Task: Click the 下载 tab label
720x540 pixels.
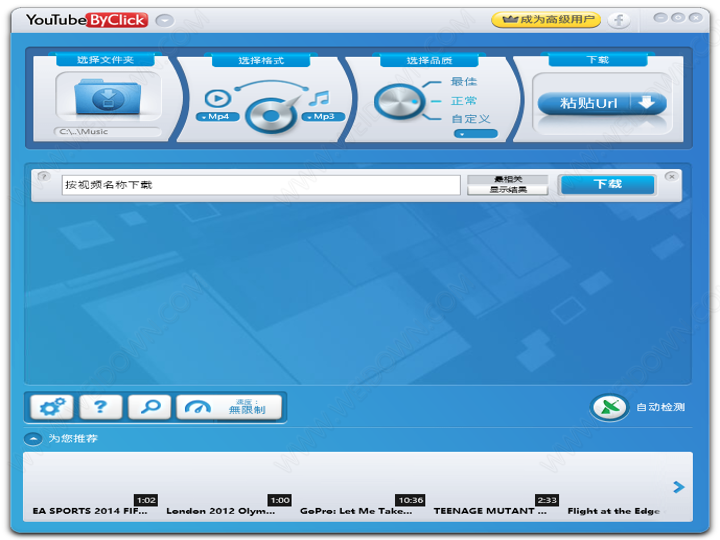Action: click(x=598, y=60)
